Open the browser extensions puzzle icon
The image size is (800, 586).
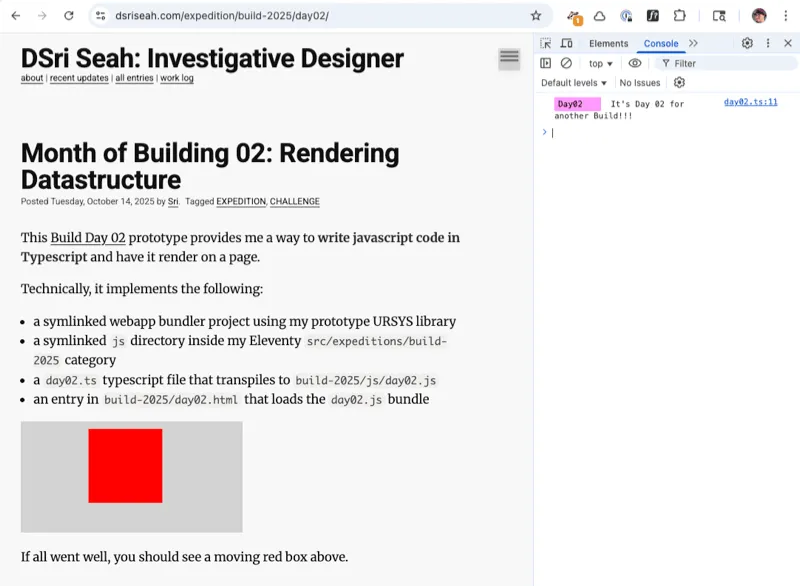tap(680, 16)
